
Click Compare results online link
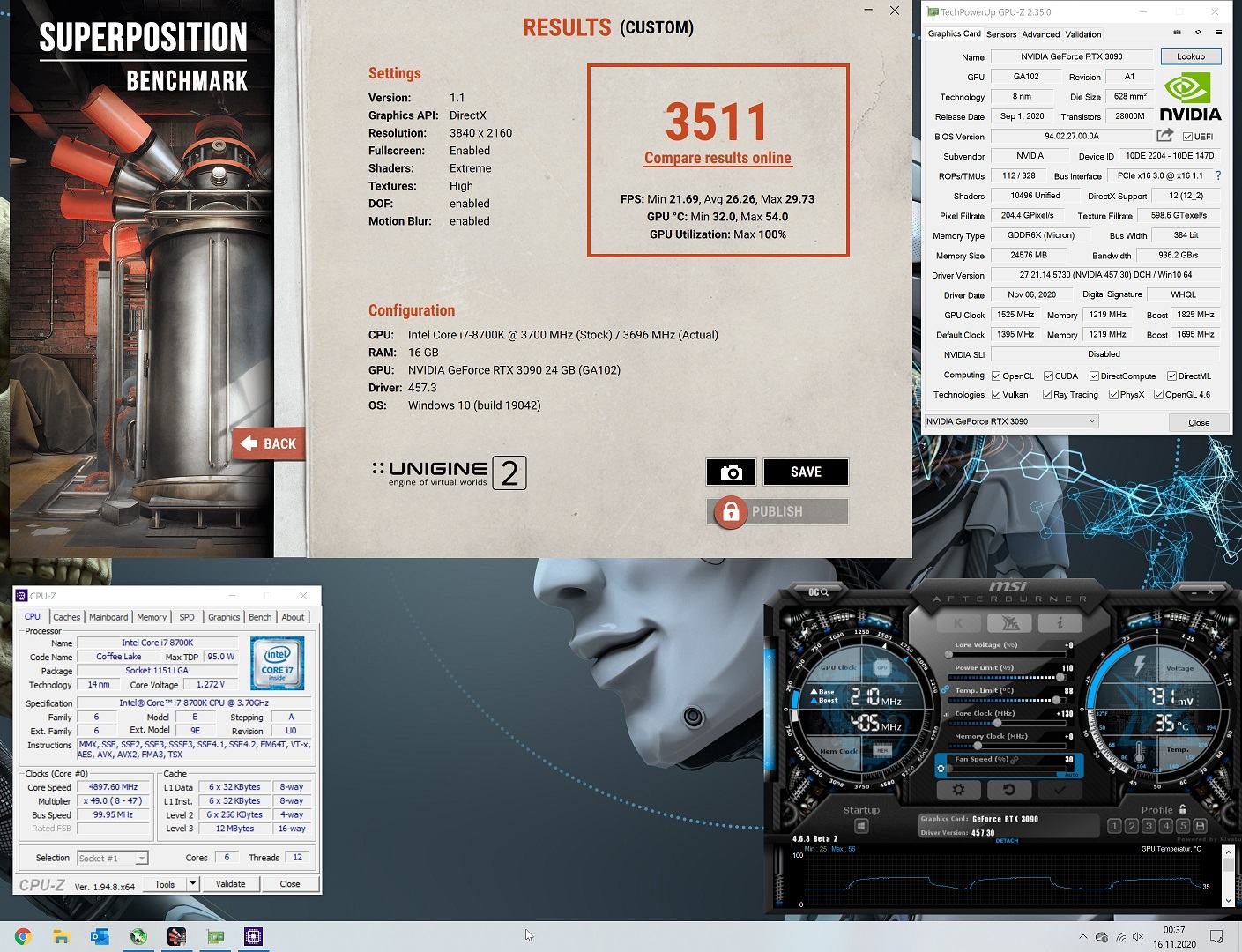[718, 158]
